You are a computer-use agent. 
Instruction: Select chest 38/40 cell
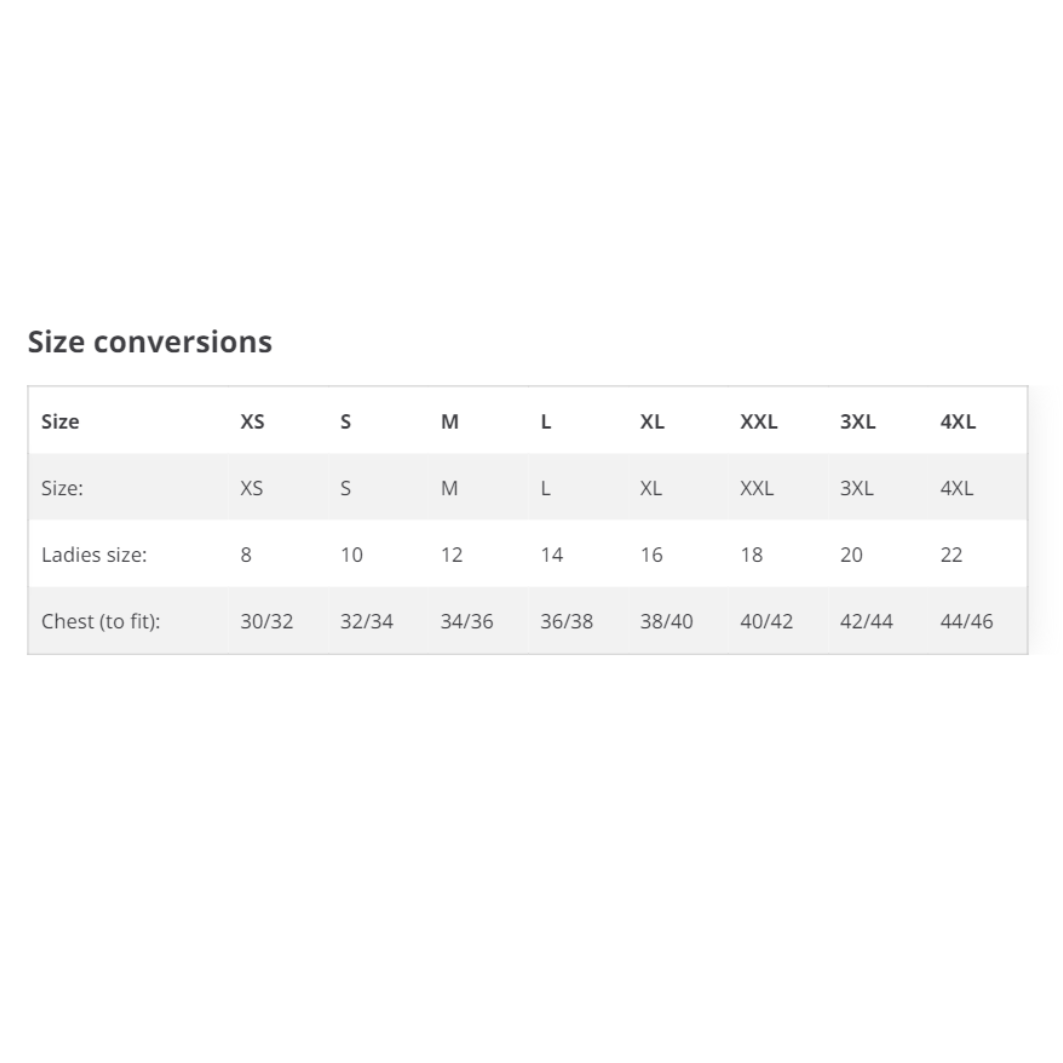667,621
